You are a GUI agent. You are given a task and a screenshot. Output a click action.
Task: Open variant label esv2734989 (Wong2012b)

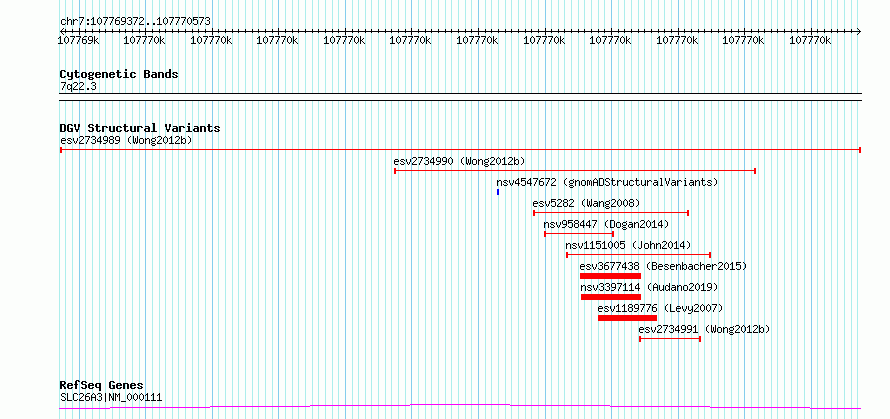point(126,140)
